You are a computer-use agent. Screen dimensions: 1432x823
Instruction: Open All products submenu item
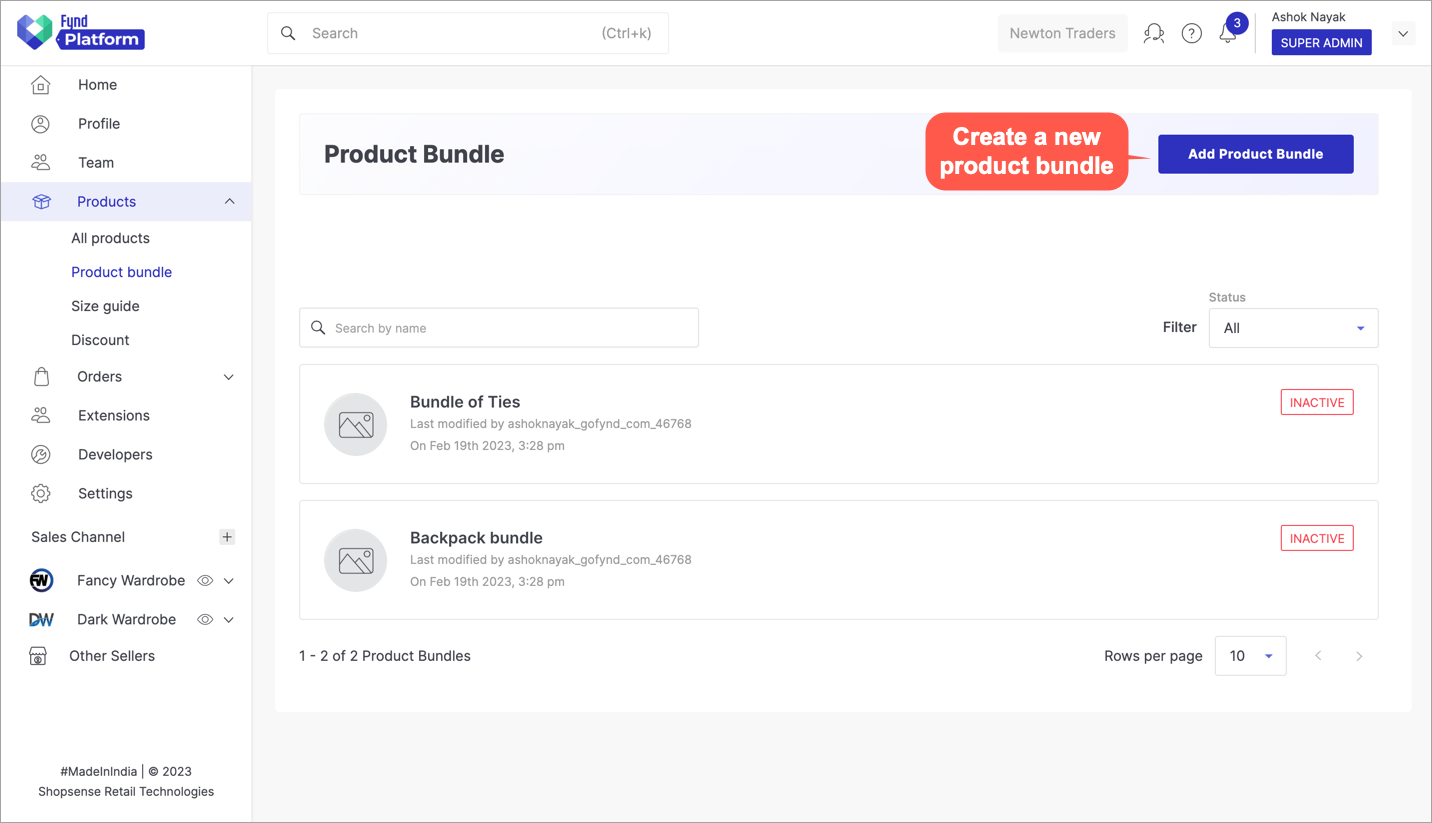tap(110, 238)
